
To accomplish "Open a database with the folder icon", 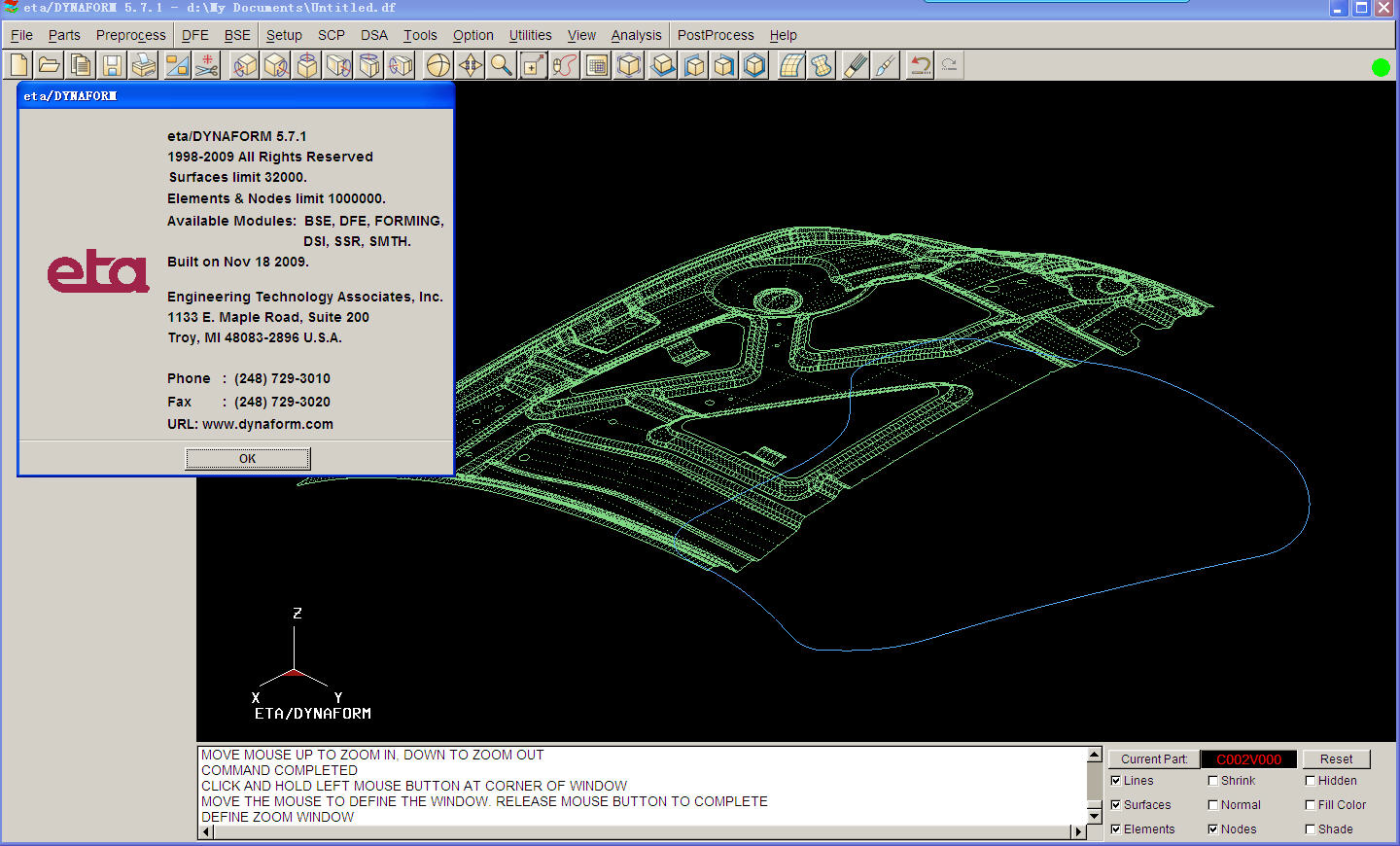I will tap(51, 65).
